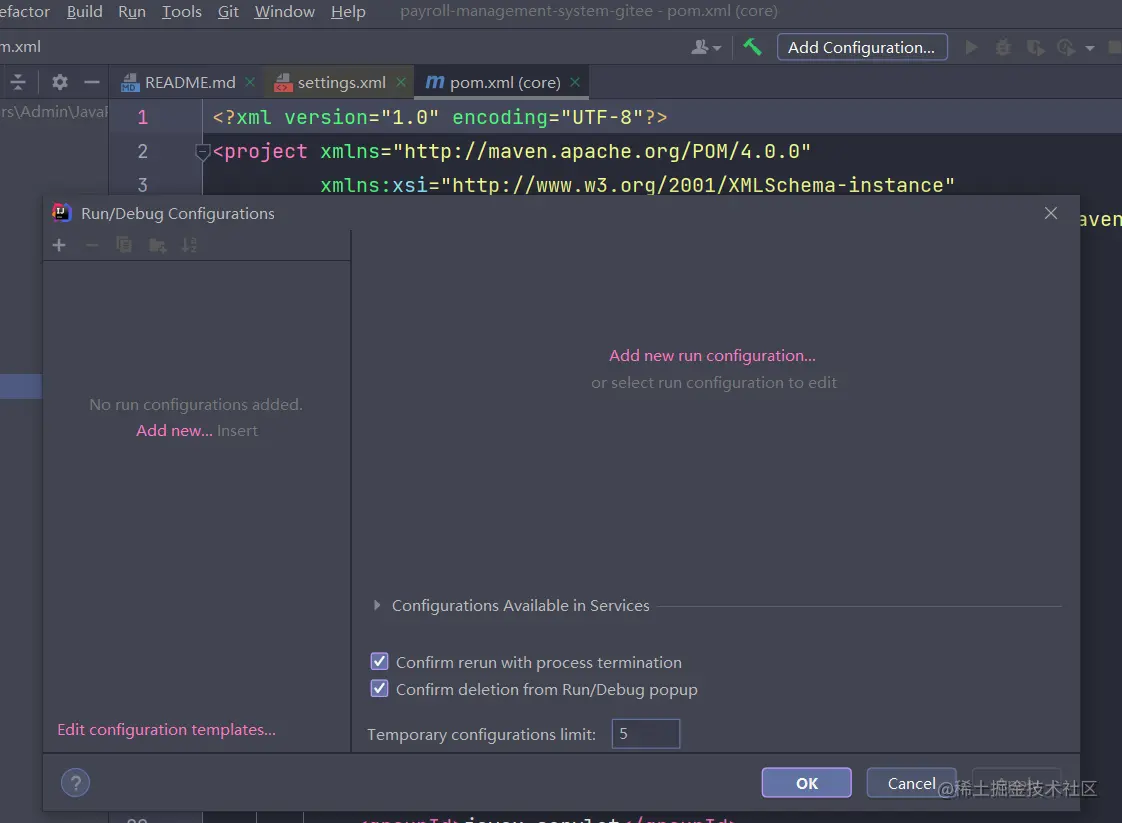Viewport: 1122px width, 823px height.
Task: Toggle Confirm deletion from Run/Debug popup
Action: tap(379, 688)
